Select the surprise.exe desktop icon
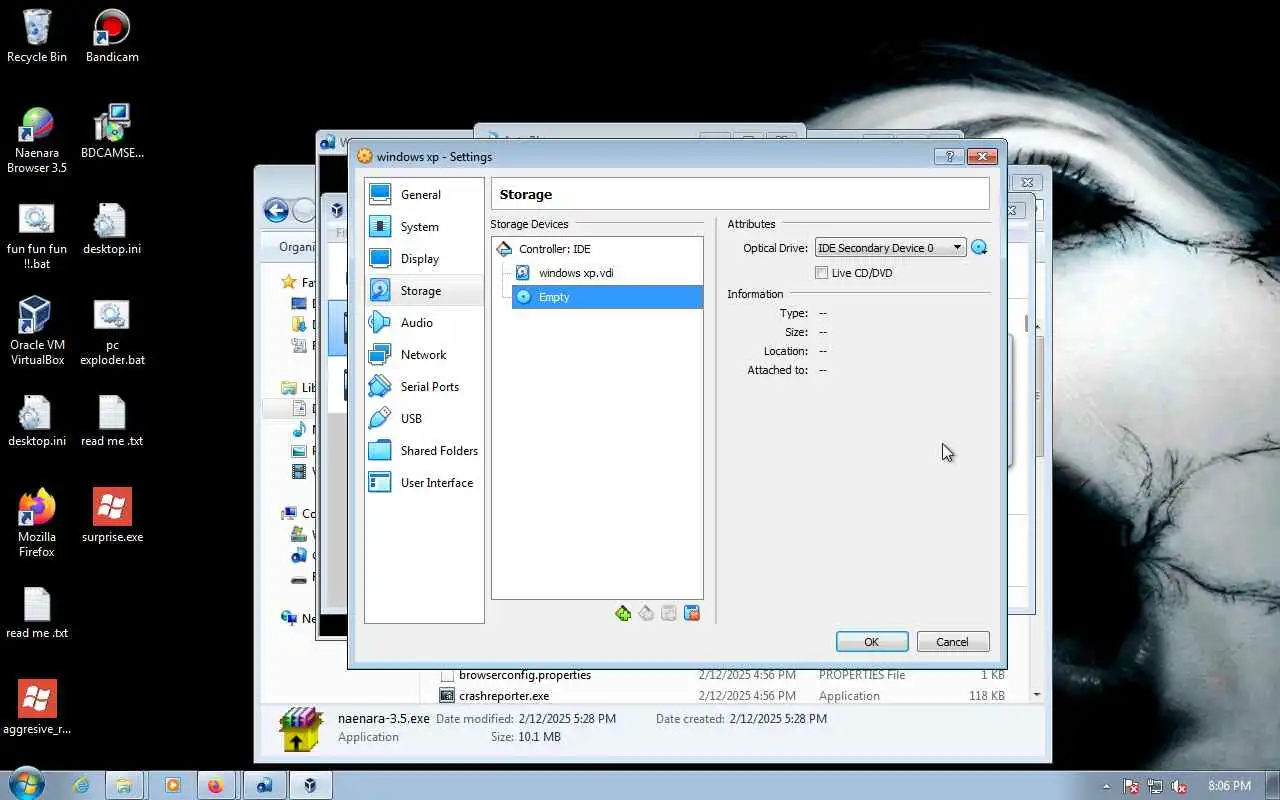Image resolution: width=1280 pixels, height=800 pixels. point(112,516)
